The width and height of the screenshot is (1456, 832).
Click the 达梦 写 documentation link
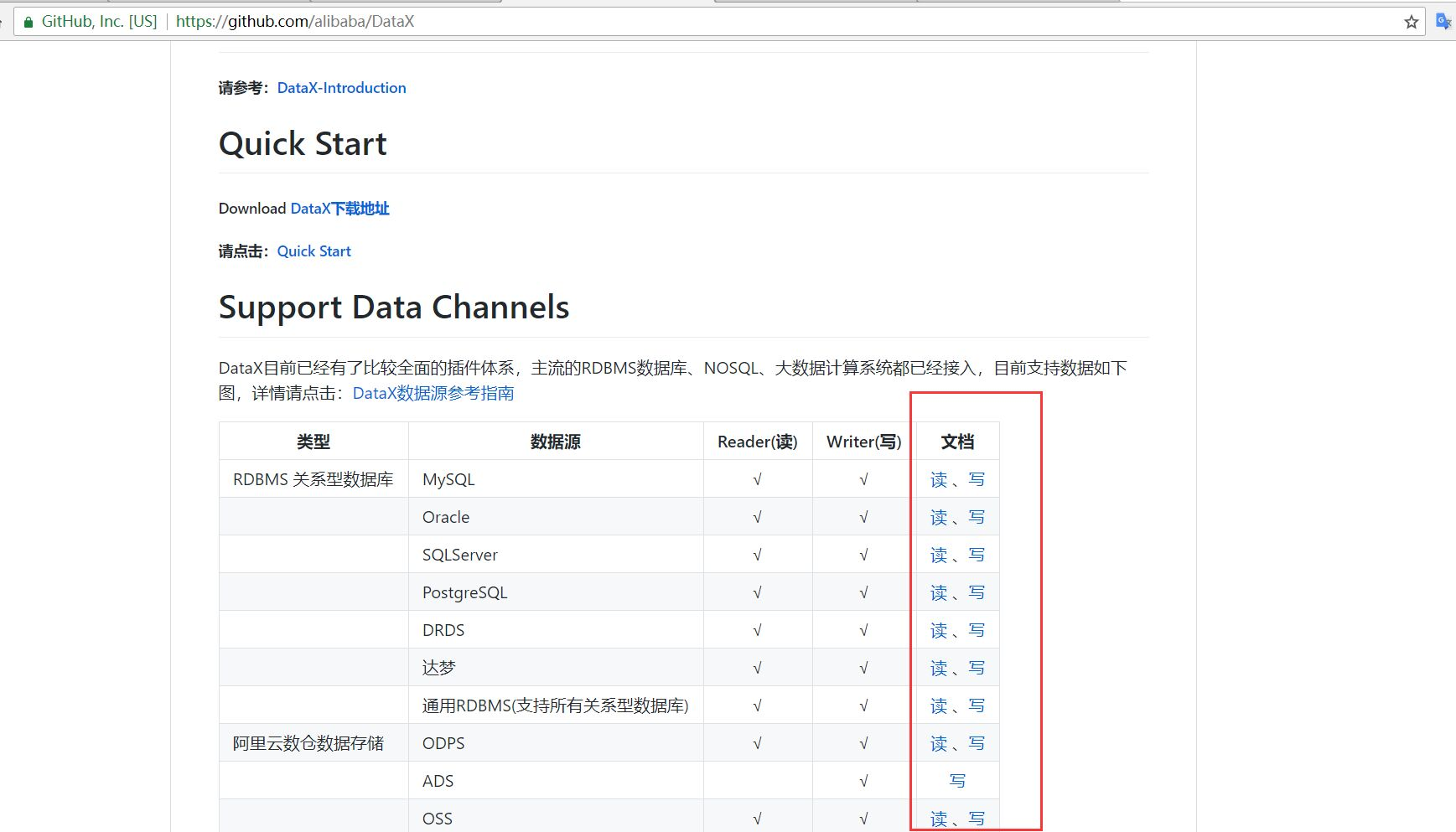click(976, 668)
